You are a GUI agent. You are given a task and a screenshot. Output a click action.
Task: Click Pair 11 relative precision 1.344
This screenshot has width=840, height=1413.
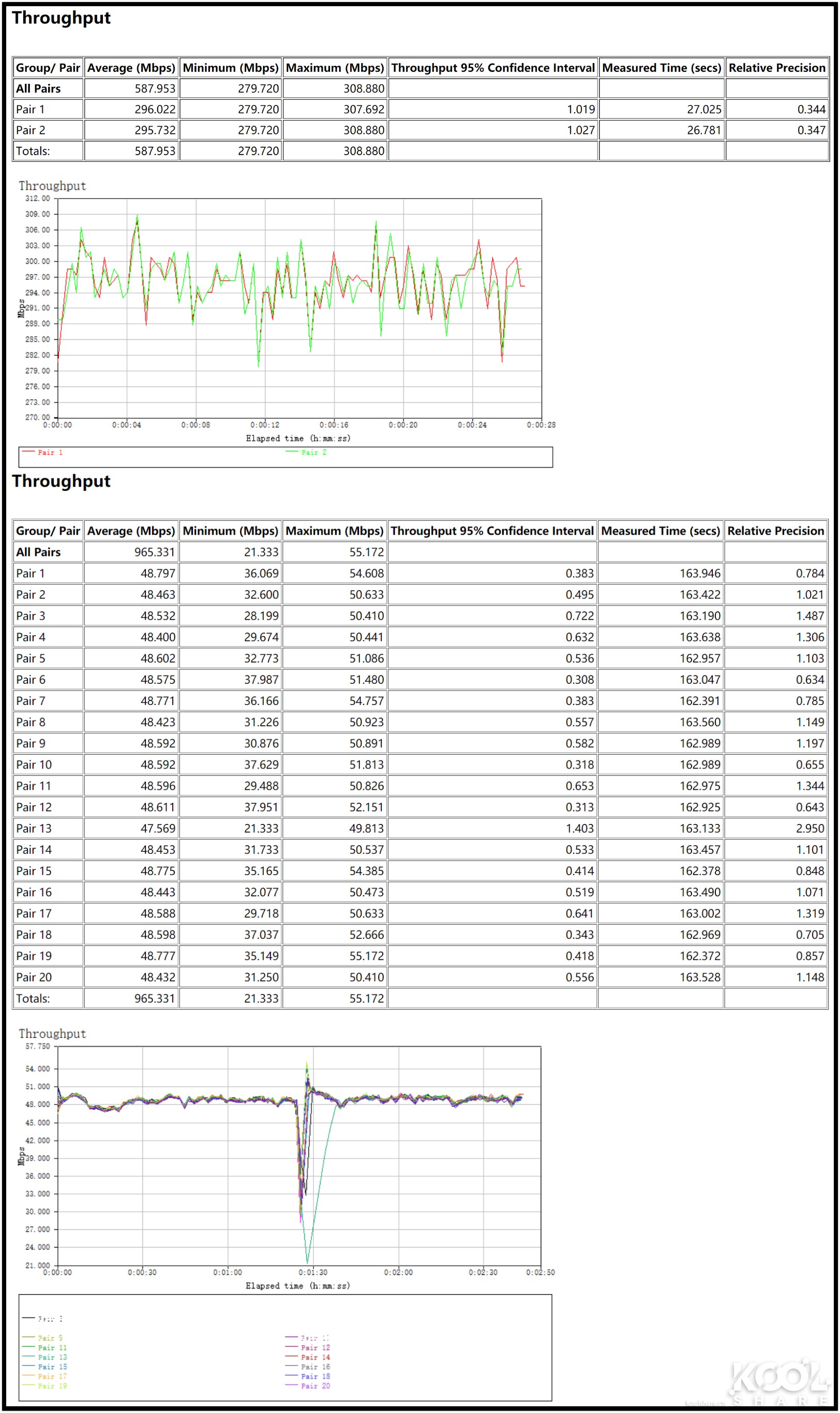coord(810,786)
